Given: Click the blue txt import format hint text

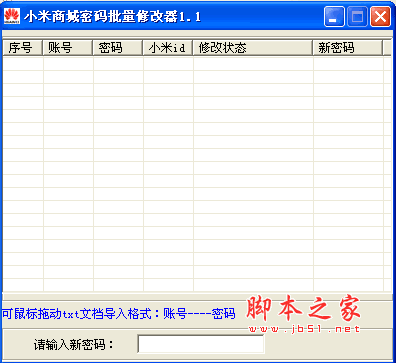Looking at the screenshot, I should [119, 314].
